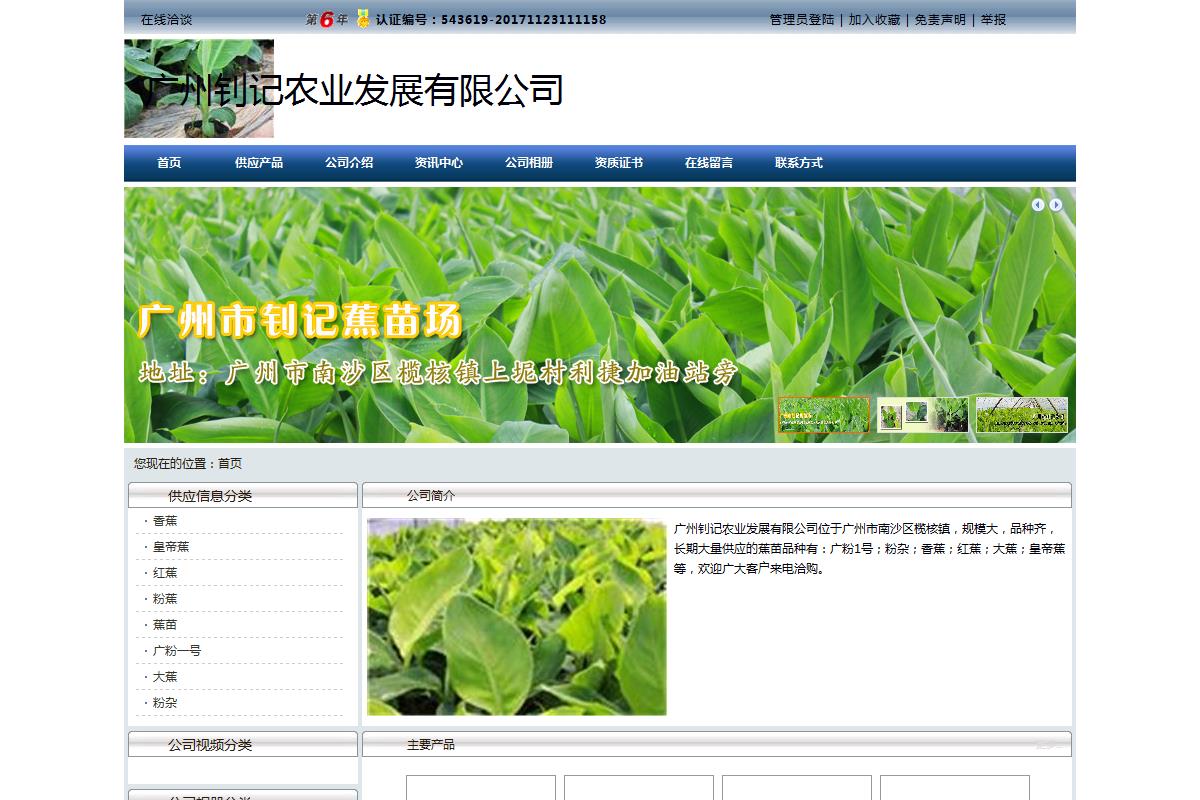Image resolution: width=1200 pixels, height=800 pixels.
Task: Open 首页 in the navigation bar
Action: (169, 163)
